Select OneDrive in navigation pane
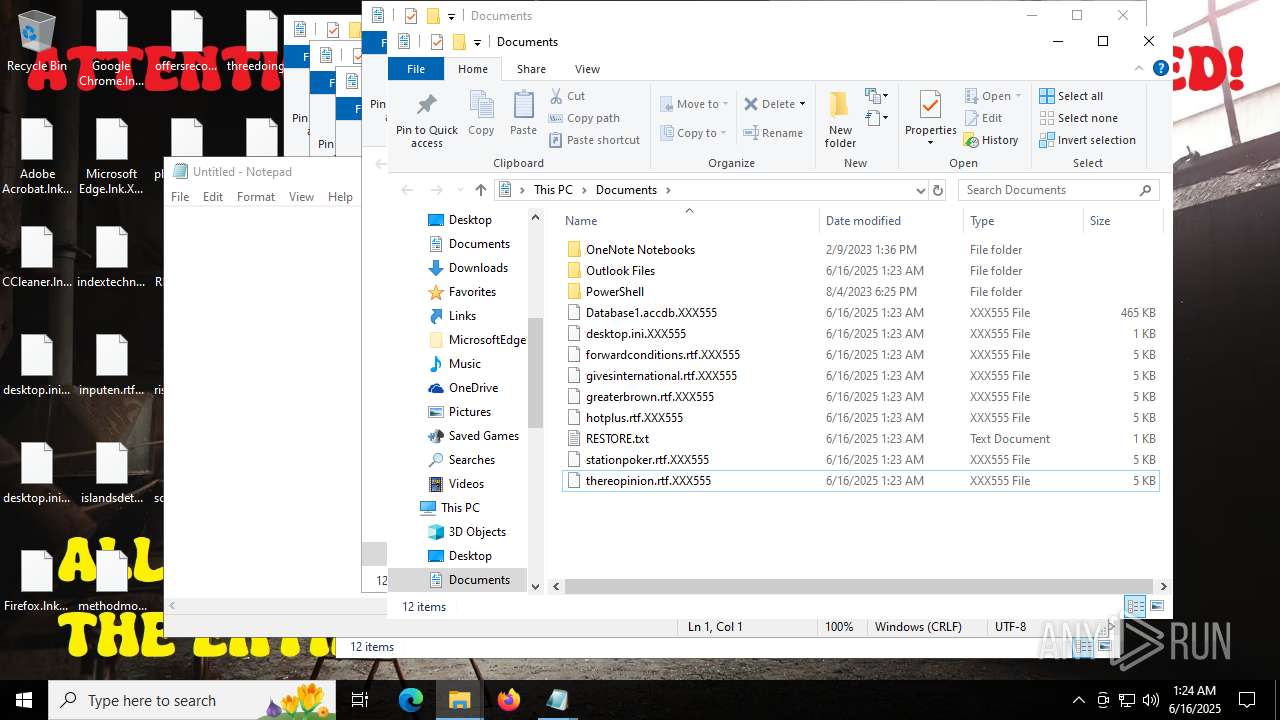This screenshot has height=720, width=1280. click(463, 388)
